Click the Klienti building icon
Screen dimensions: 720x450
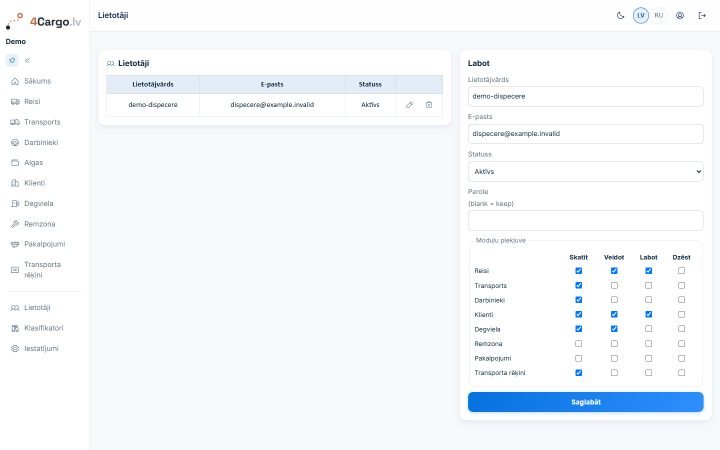15,183
